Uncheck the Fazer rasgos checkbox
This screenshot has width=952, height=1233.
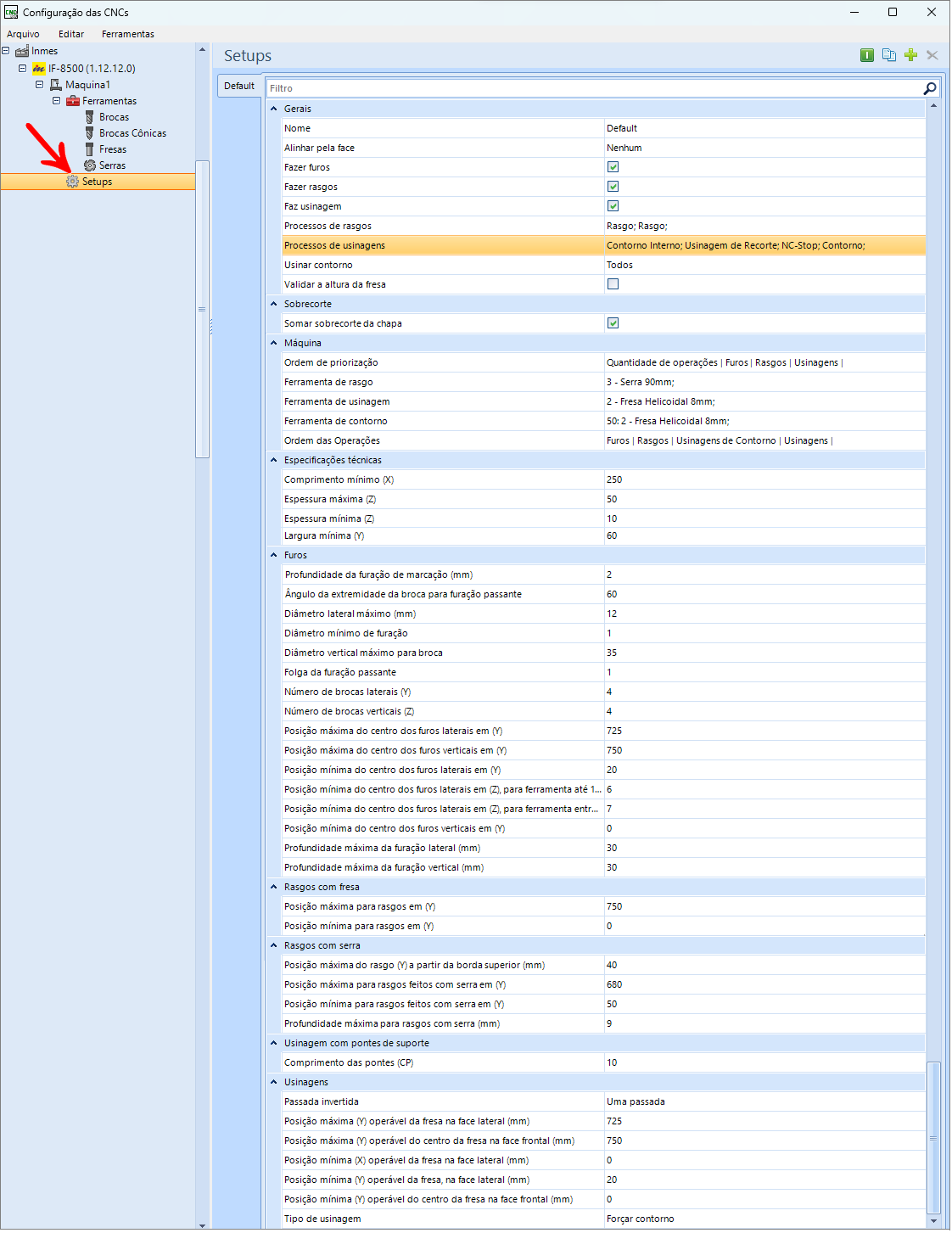pos(613,187)
